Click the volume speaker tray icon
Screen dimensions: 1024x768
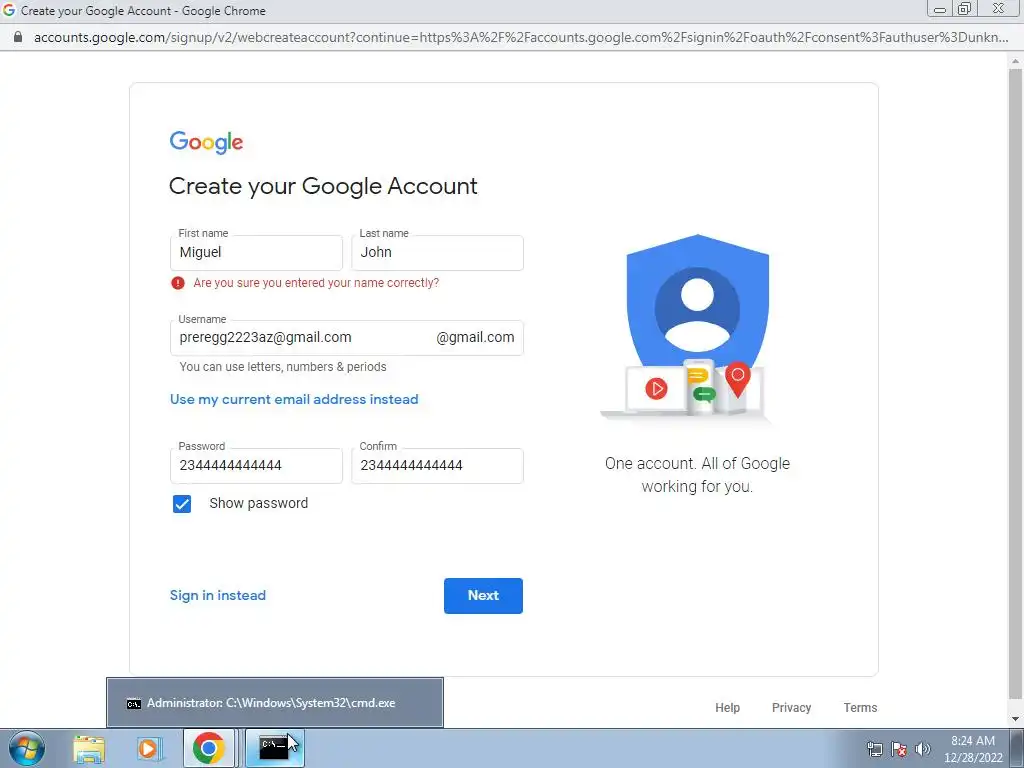click(923, 749)
